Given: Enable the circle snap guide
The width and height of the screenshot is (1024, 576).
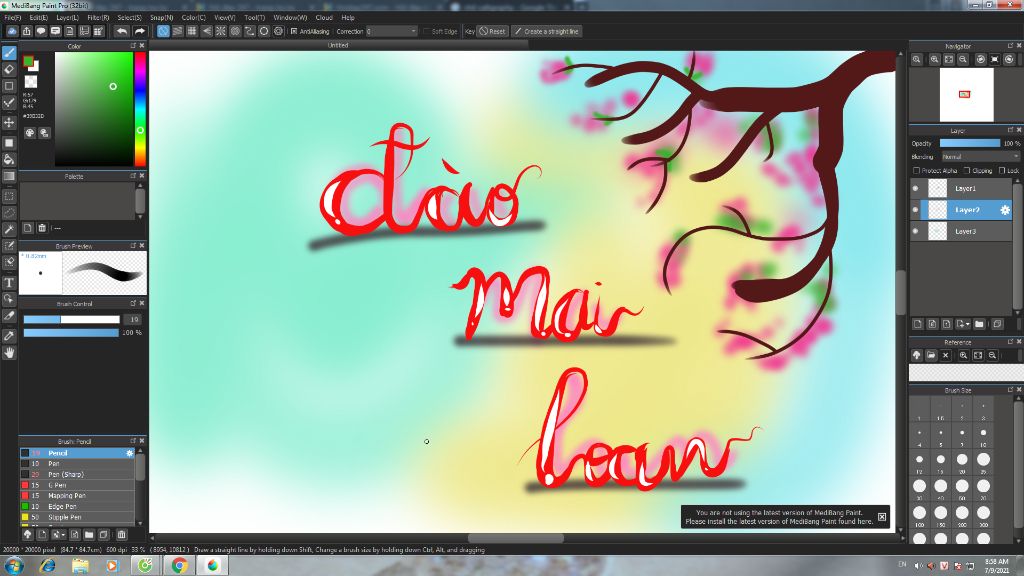Looking at the screenshot, I should pos(235,31).
